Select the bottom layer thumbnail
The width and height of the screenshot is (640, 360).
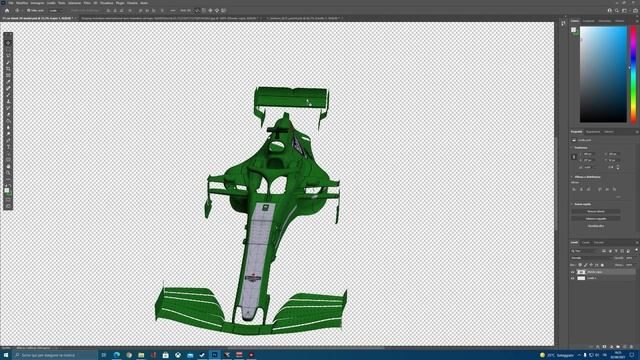(x=581, y=278)
